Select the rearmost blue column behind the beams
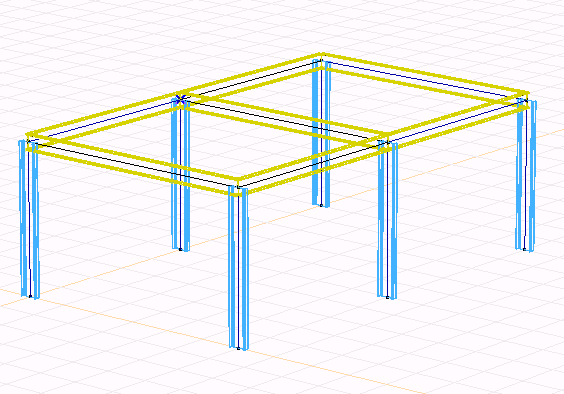 point(321,133)
